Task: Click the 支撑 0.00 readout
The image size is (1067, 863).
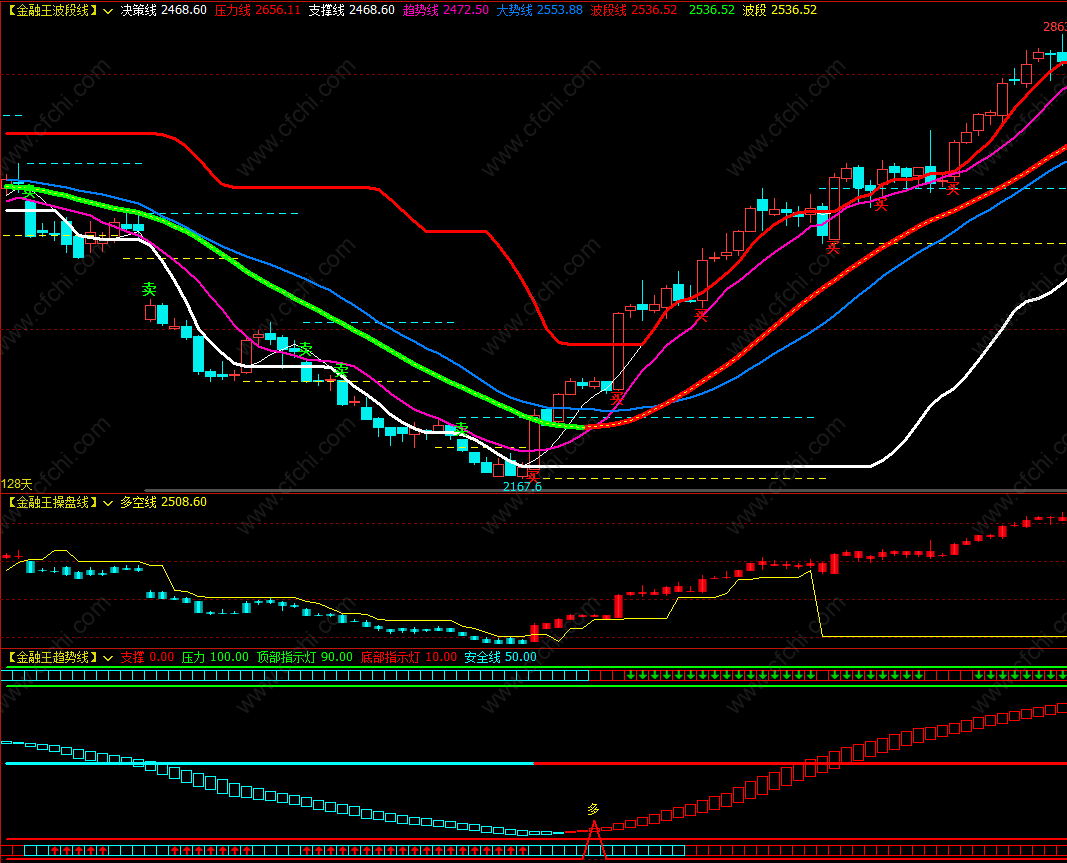Action: point(147,657)
